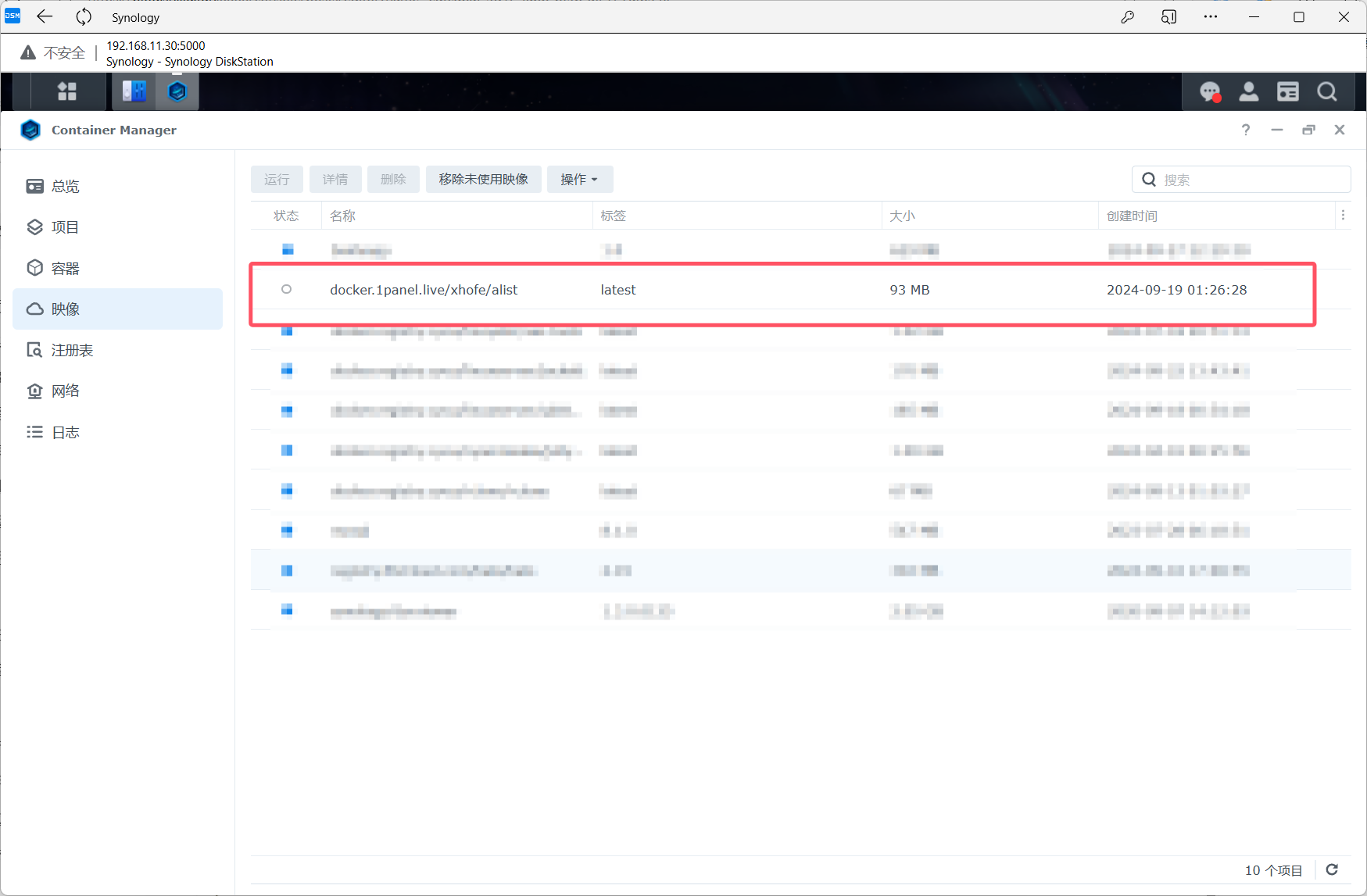Click the 移除未使用映像 button
Viewport: 1367px width, 896px height.
tap(483, 180)
